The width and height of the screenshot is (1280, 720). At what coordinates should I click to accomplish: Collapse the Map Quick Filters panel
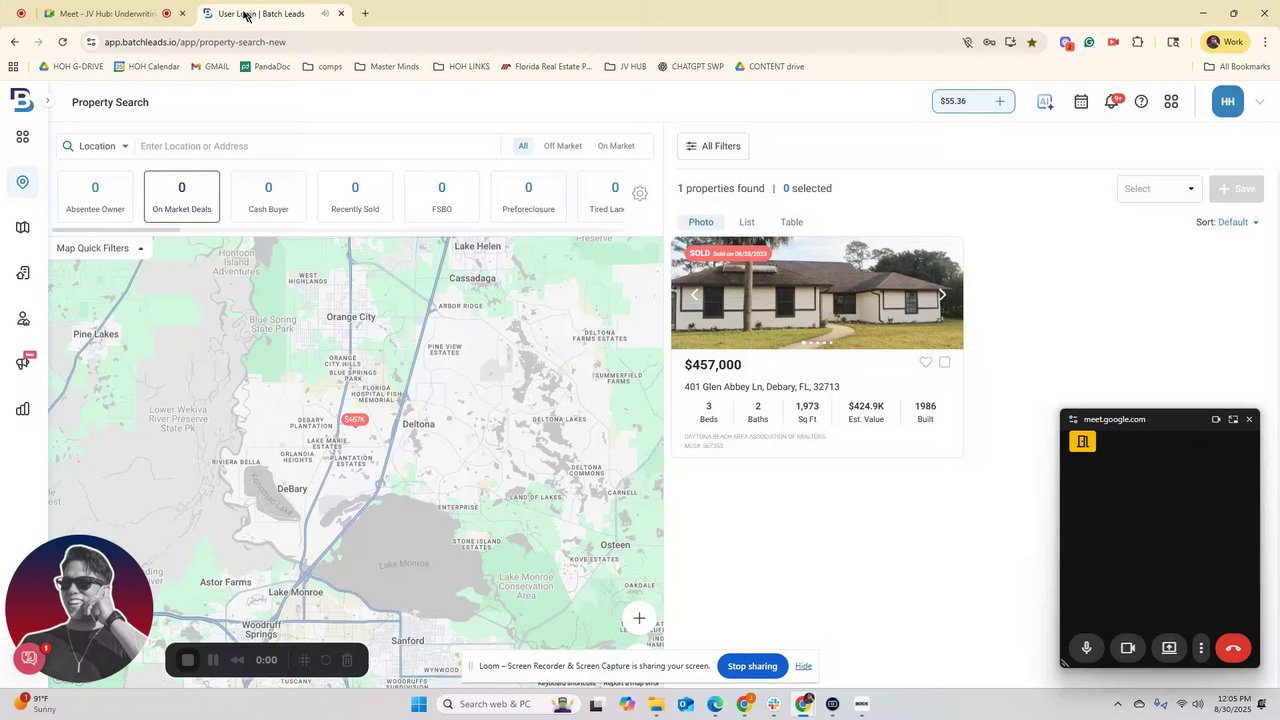pyautogui.click(x=100, y=248)
